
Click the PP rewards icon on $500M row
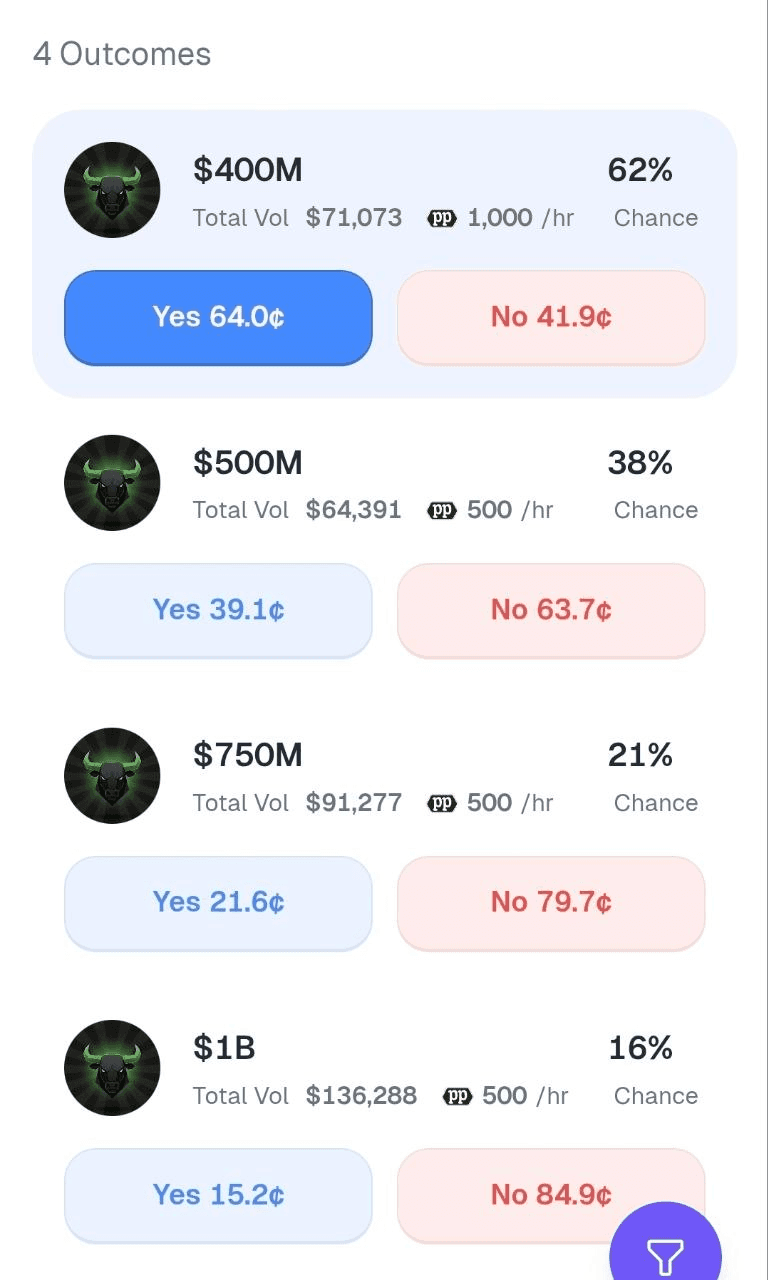442,510
